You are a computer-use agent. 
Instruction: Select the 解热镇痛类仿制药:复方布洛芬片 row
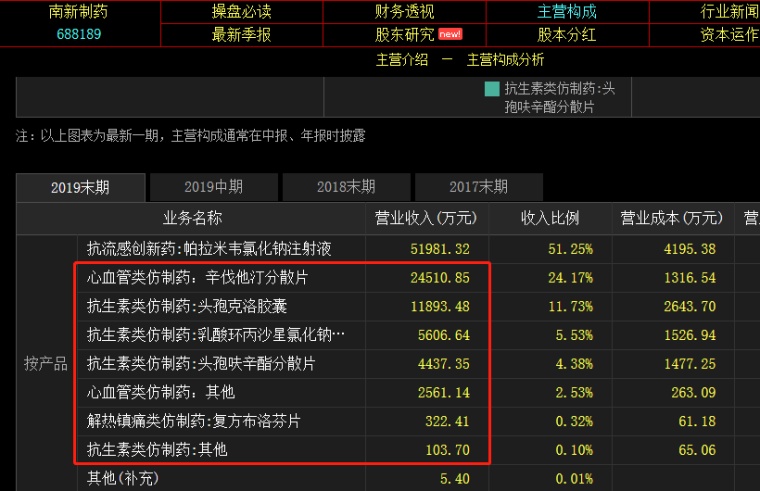coord(193,421)
